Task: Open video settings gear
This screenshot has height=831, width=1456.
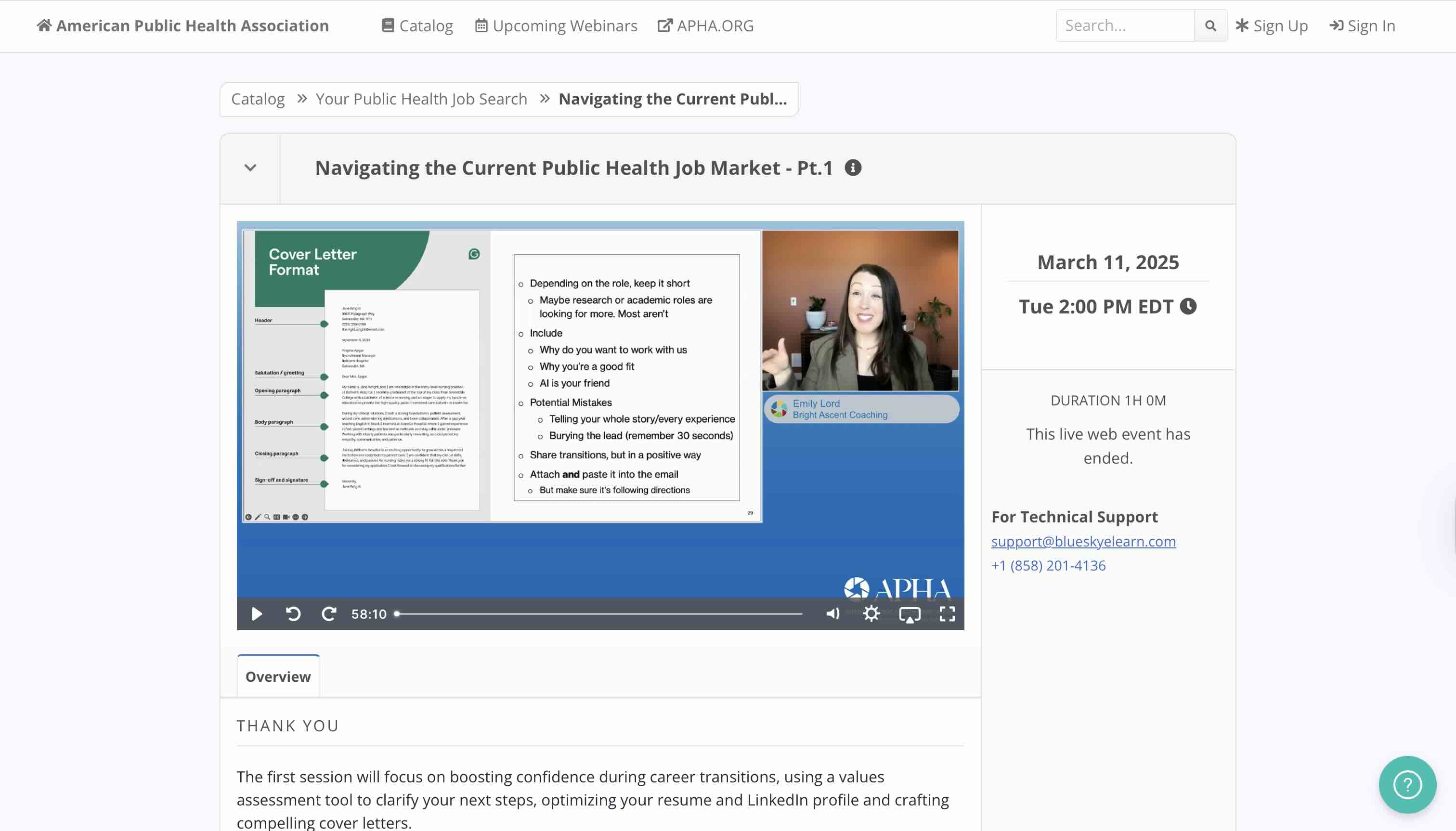Action: point(871,613)
